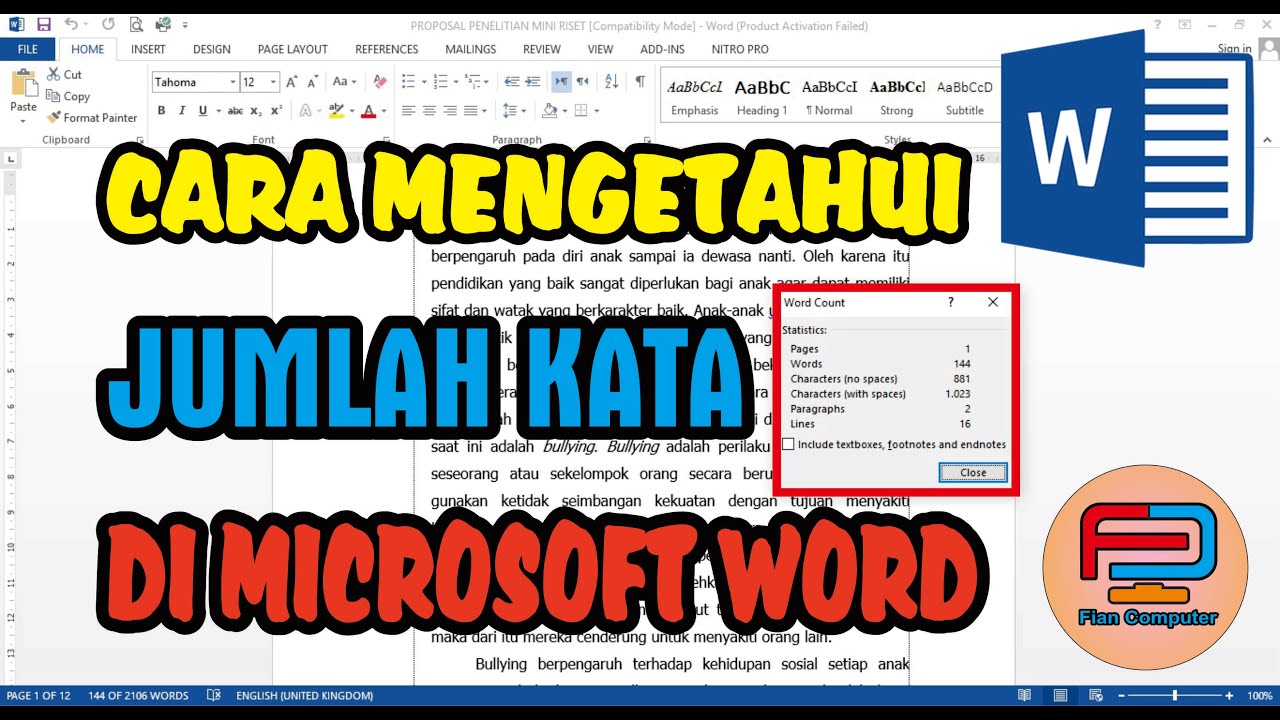Viewport: 1280px width, 720px height.
Task: Click the Sign in link
Action: pyautogui.click(x=1234, y=49)
